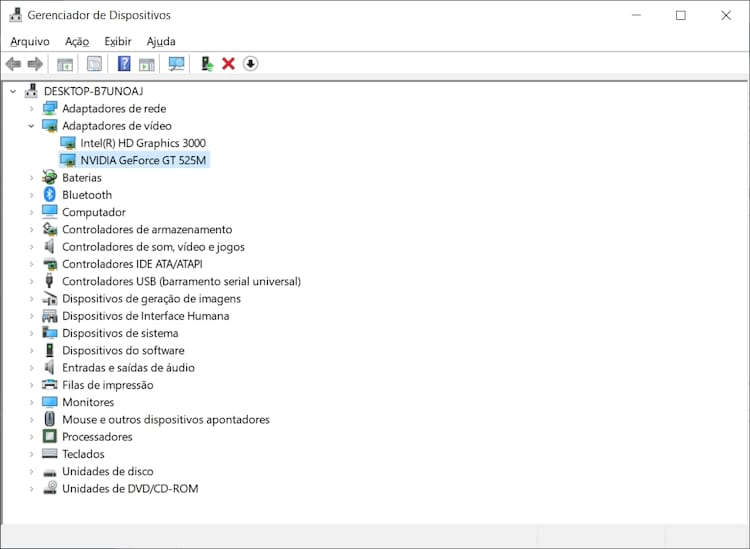Click the Controladores IDE ATA/ATAPI icon
This screenshot has width=750, height=549.
pyautogui.click(x=49, y=264)
